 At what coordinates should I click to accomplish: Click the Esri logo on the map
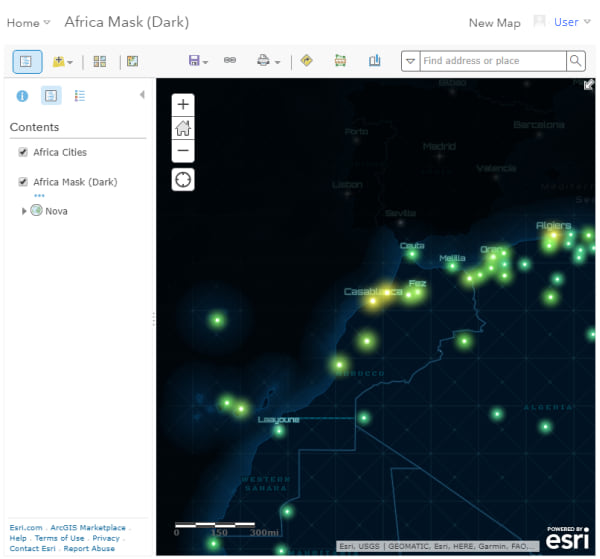[x=567, y=538]
